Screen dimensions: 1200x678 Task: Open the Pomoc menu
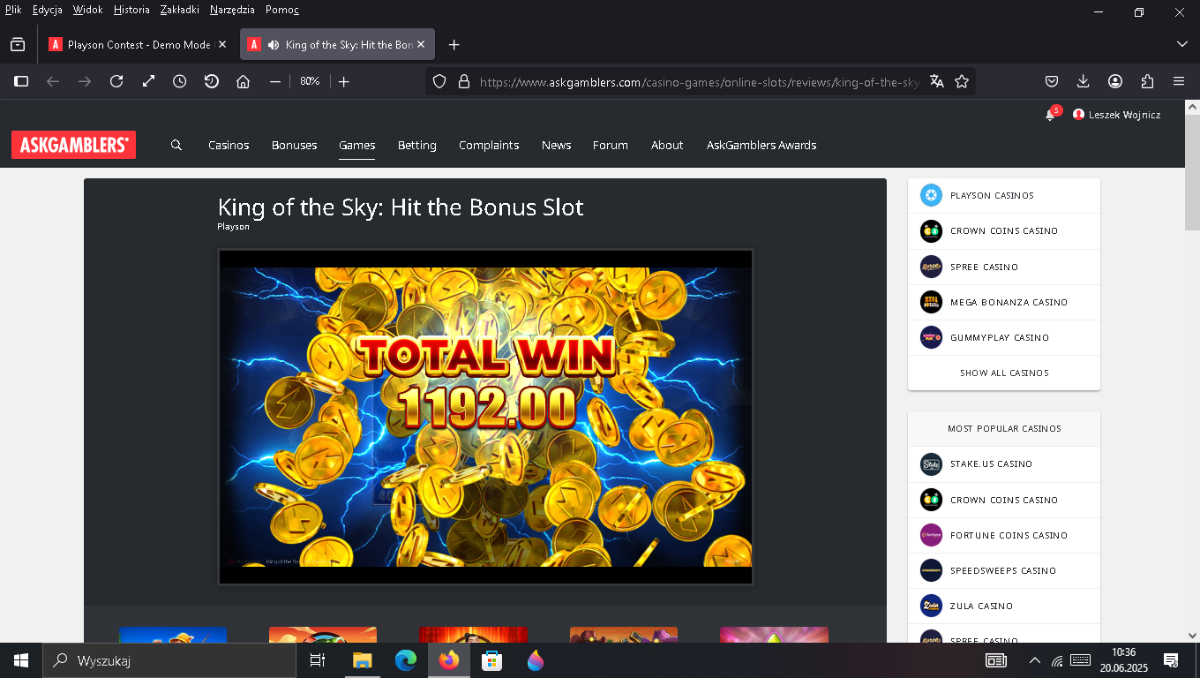pos(282,10)
